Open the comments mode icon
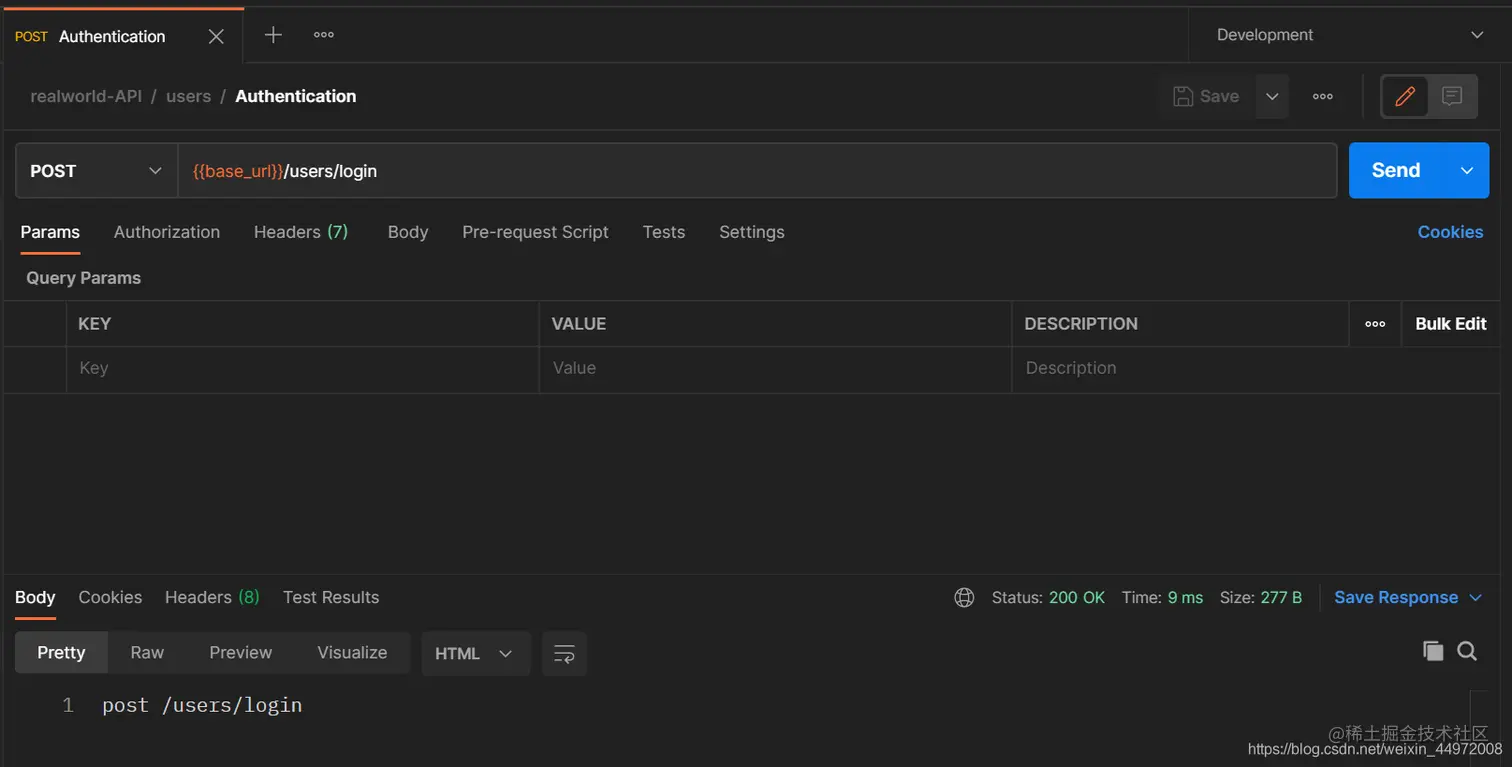This screenshot has height=767, width=1512. tap(1452, 96)
